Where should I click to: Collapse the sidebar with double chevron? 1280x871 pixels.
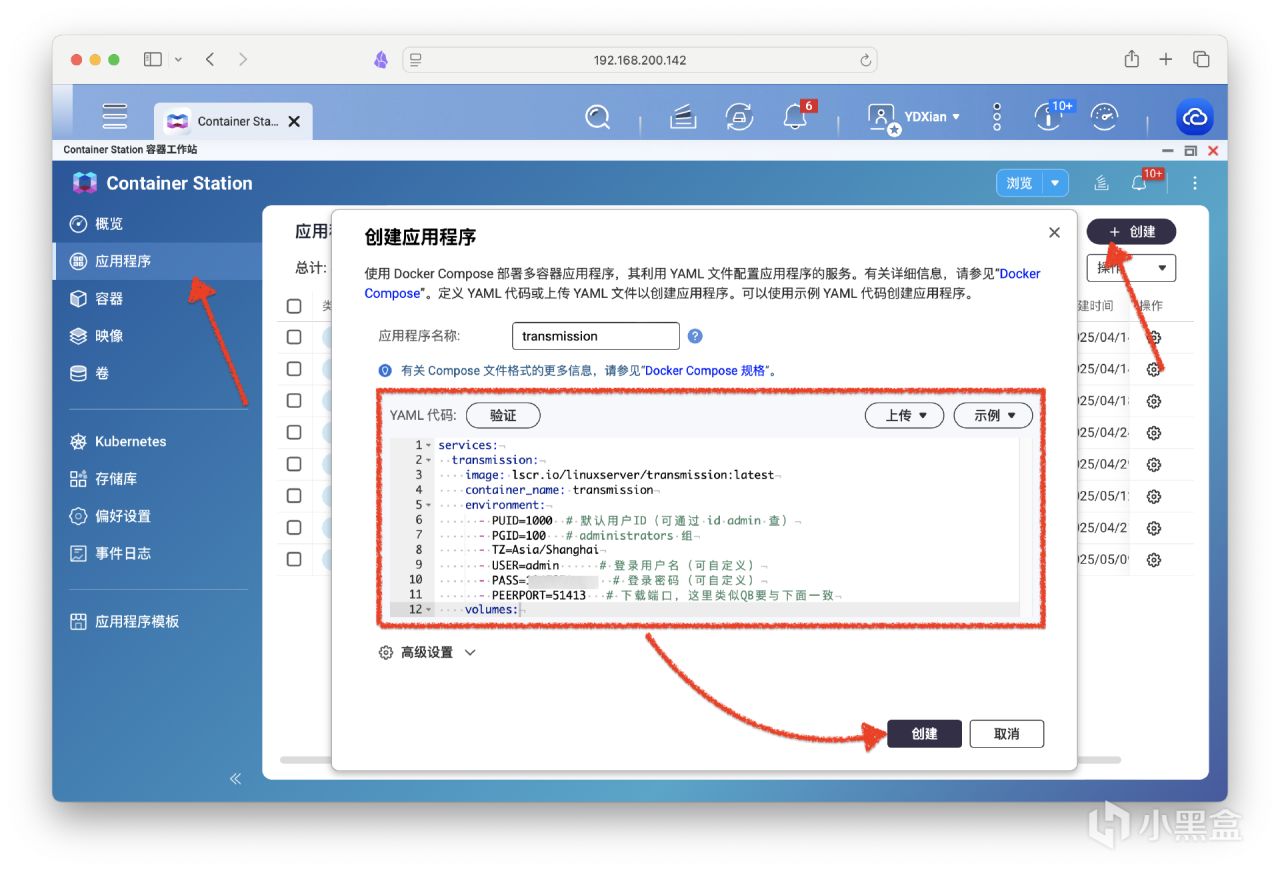235,778
